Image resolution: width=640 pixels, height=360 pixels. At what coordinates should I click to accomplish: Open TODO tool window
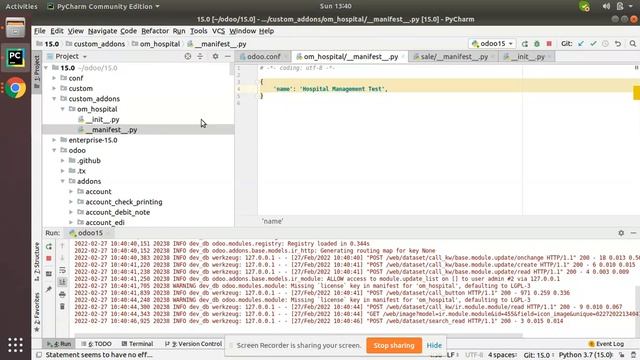[96, 344]
